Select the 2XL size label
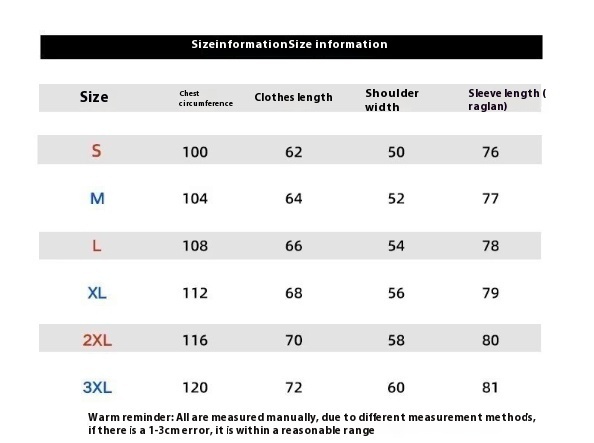 (x=97, y=340)
